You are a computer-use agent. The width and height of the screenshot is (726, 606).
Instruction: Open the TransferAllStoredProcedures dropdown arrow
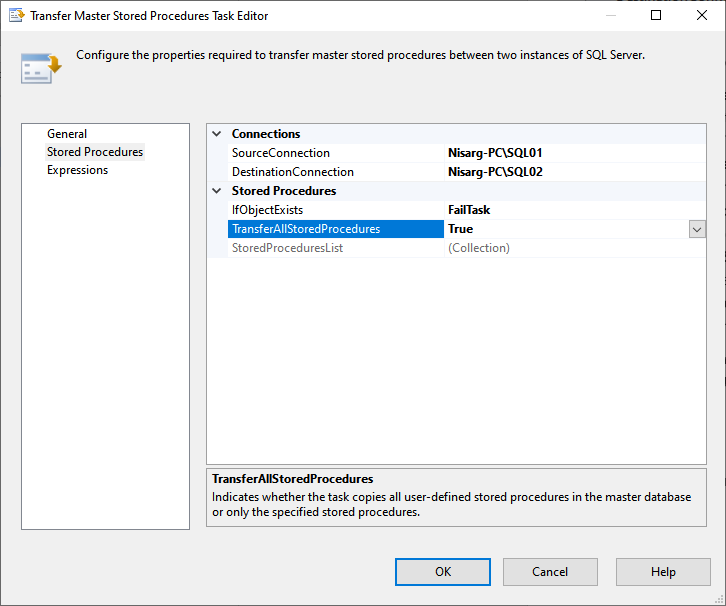tap(697, 229)
